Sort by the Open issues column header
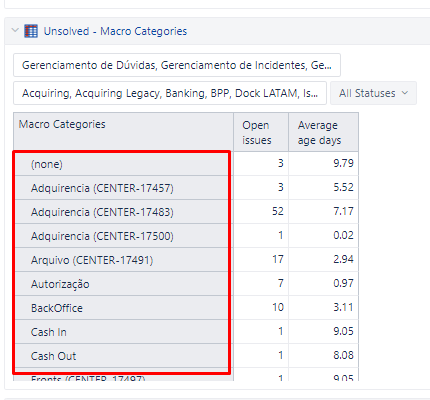The image size is (430, 400). (261, 132)
